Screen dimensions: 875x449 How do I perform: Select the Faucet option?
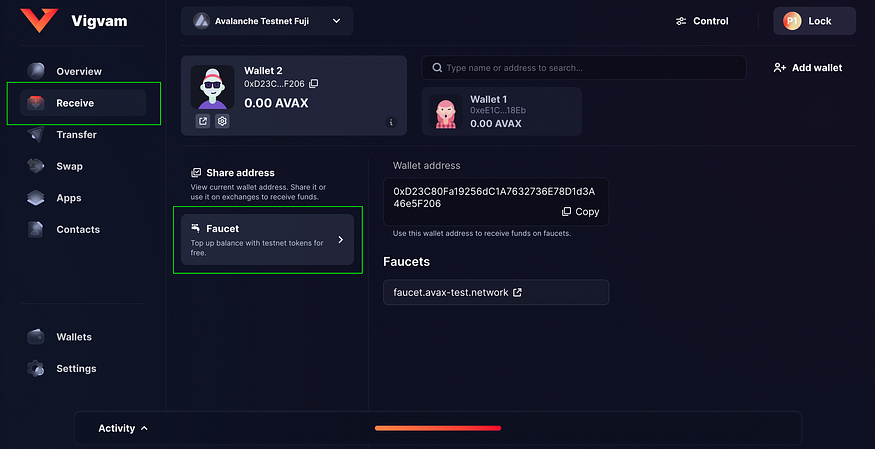click(267, 239)
